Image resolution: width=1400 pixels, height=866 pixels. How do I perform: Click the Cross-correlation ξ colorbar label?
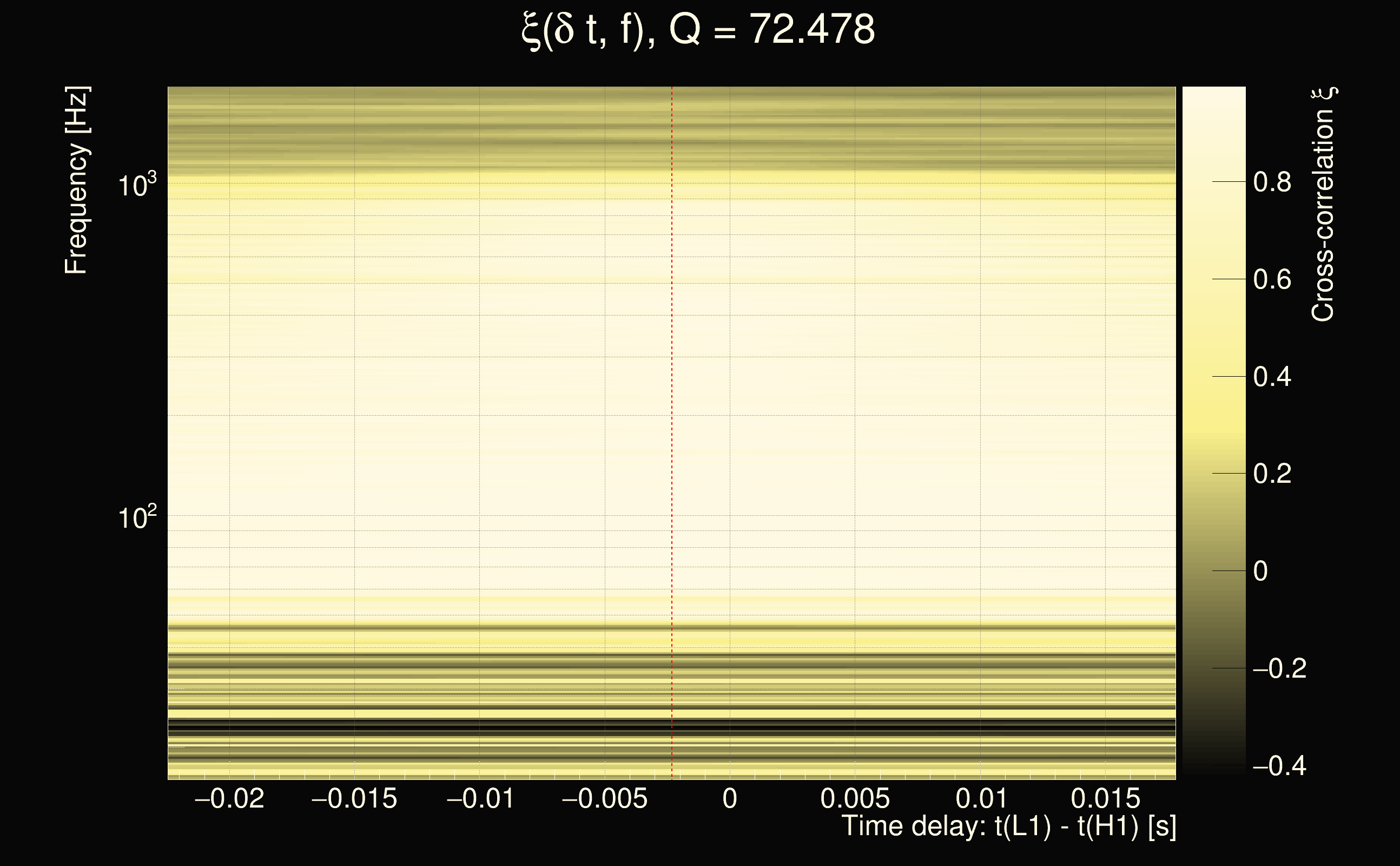[1323, 205]
